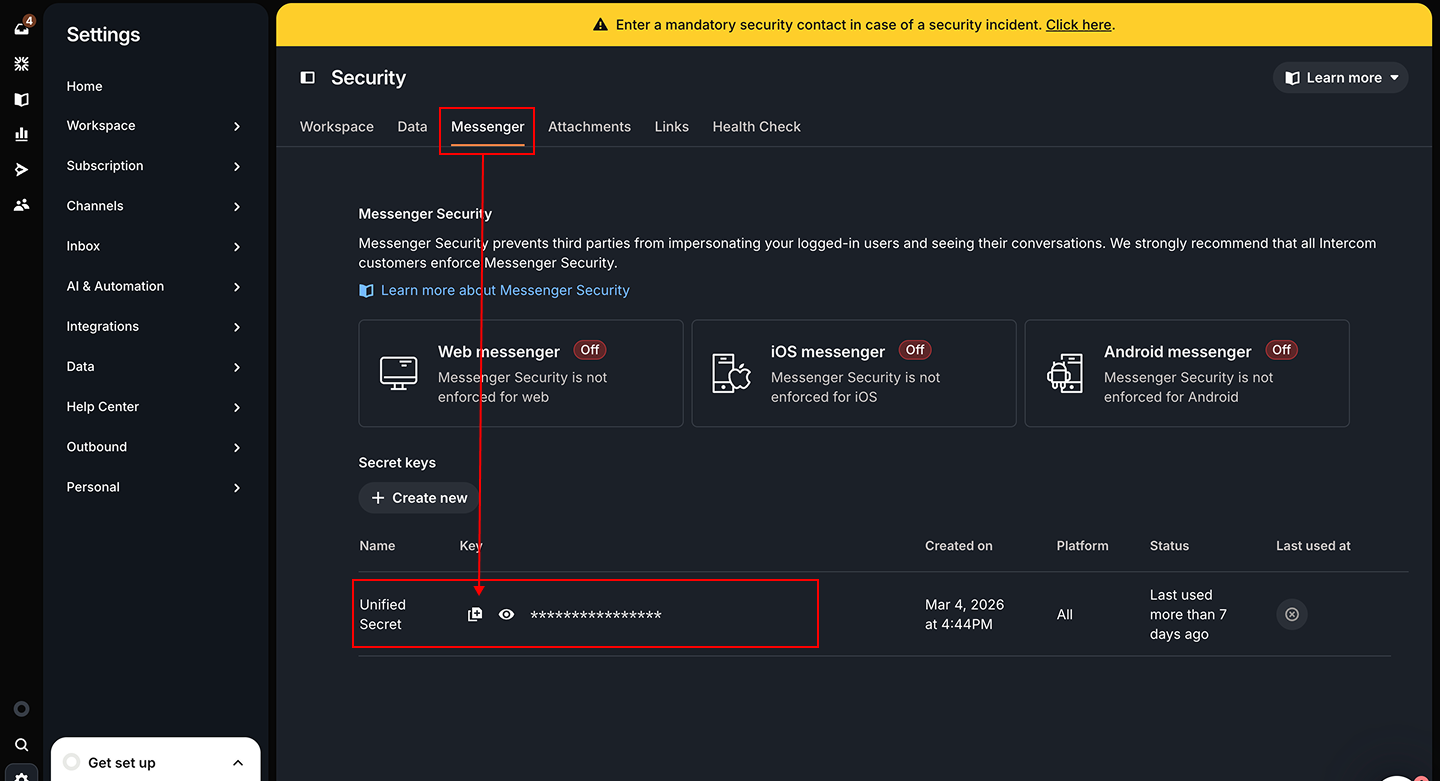This screenshot has height=781, width=1440.
Task: Click the Last used at column header
Action: tap(1313, 546)
